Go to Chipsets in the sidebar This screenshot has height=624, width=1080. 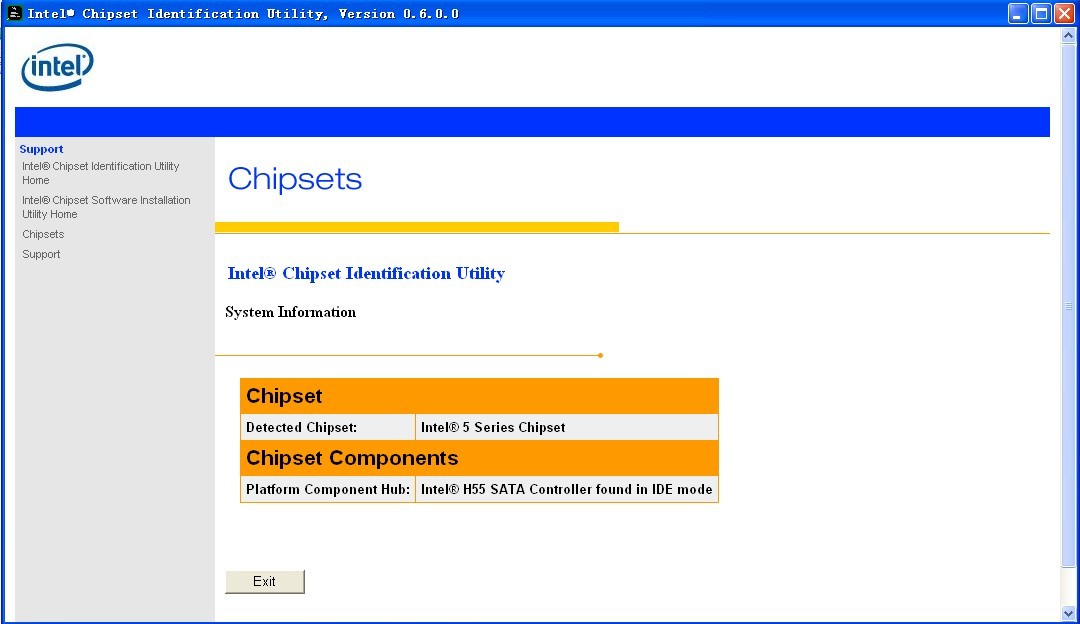pyautogui.click(x=43, y=234)
